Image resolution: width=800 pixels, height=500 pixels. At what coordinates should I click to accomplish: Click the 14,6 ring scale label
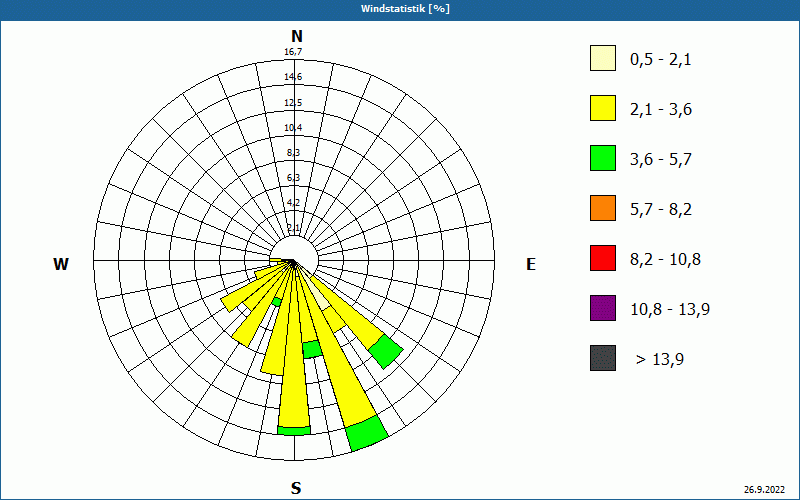pyautogui.click(x=293, y=77)
